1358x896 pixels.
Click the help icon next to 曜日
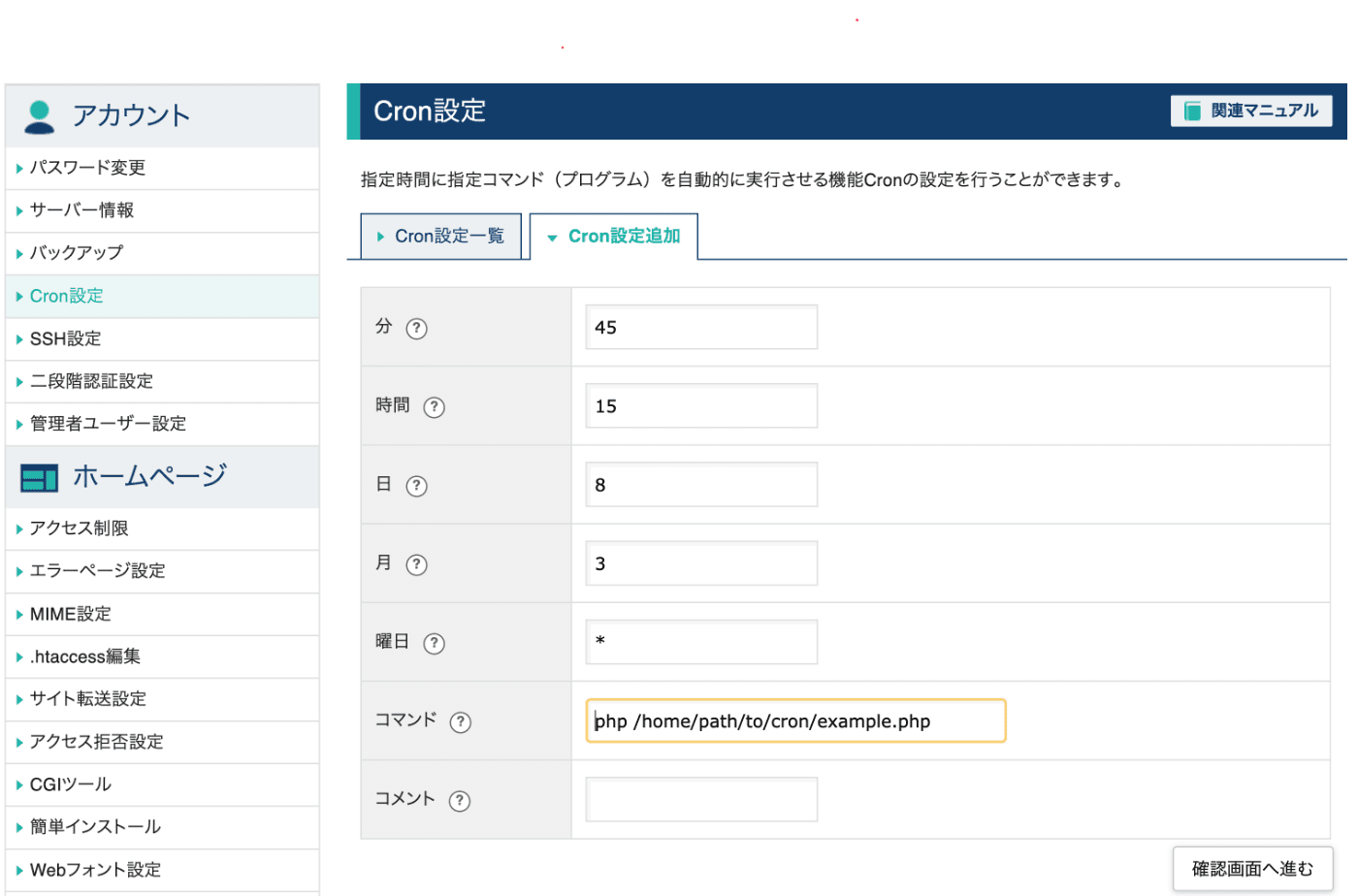tap(435, 643)
